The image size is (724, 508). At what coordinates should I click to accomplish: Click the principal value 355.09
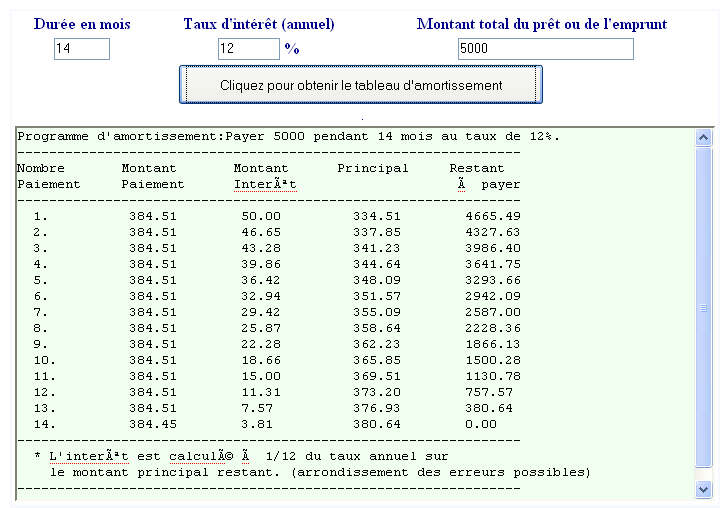tap(377, 312)
